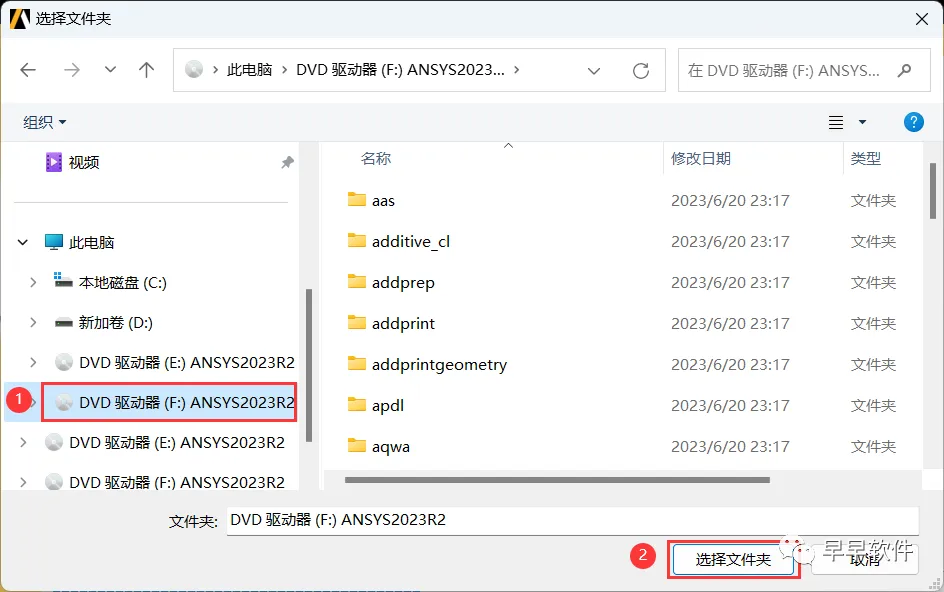Screen dimensions: 944x592
Task: Click the addprep folder icon
Action: tap(357, 281)
